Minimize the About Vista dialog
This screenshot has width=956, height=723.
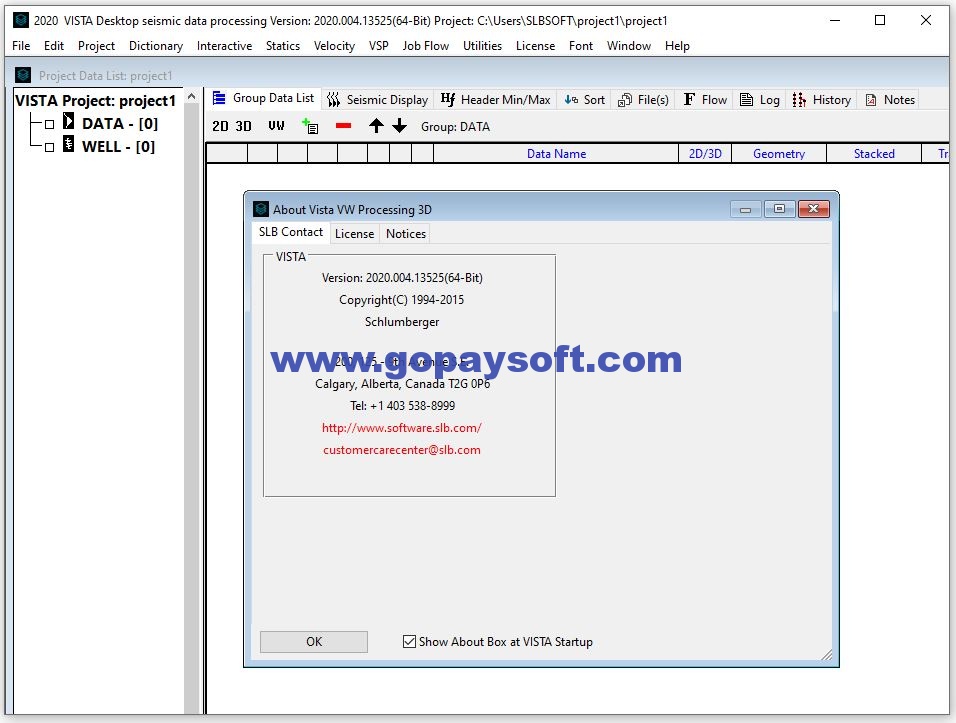(x=745, y=209)
